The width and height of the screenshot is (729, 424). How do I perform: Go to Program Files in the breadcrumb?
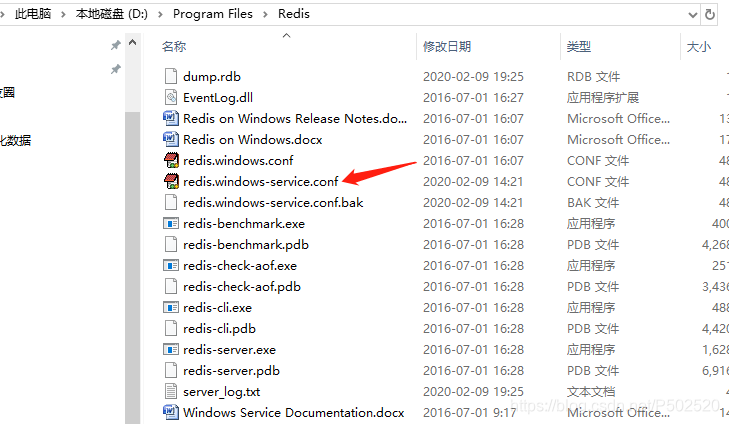click(x=213, y=14)
